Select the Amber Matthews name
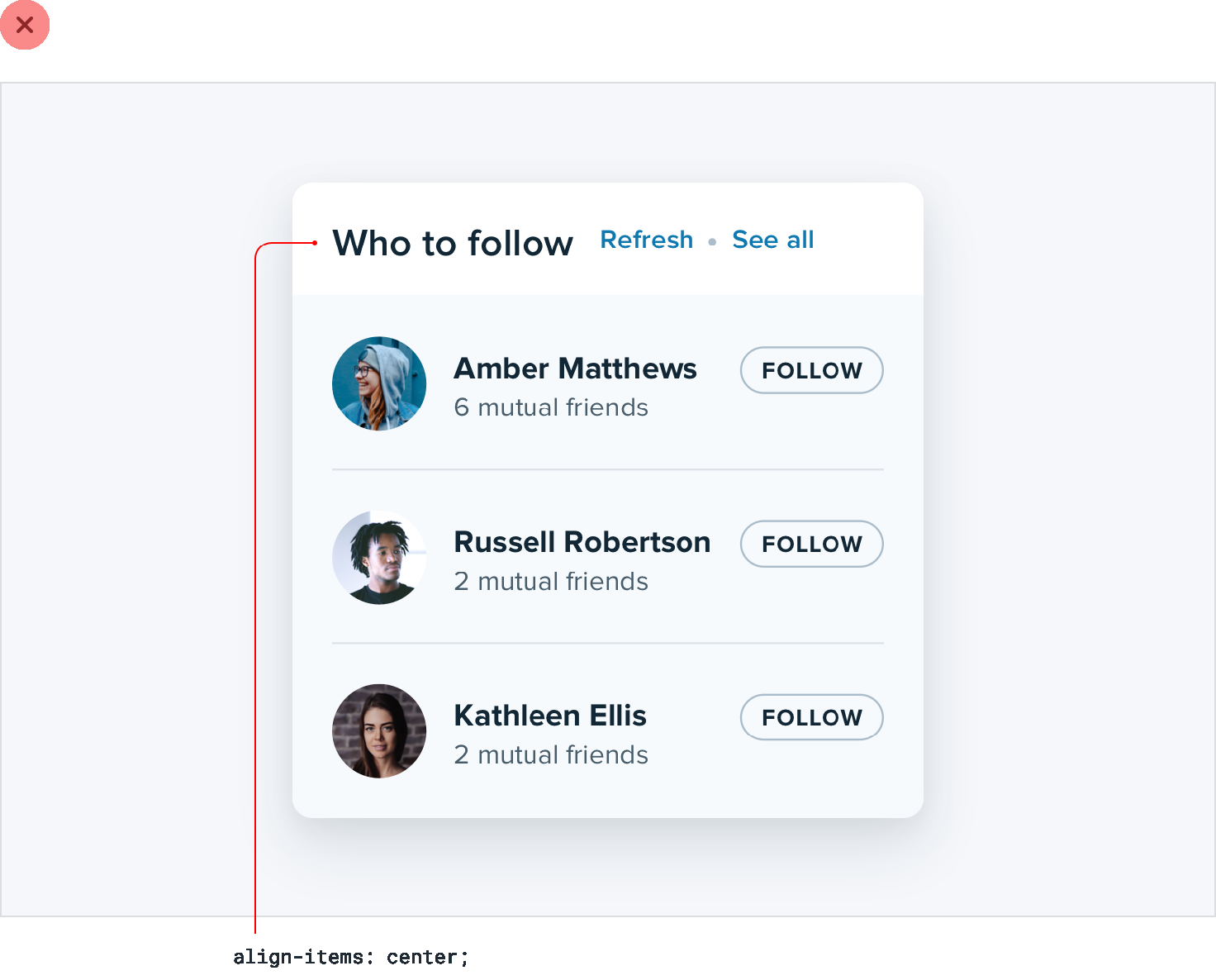The image size is (1216, 980). (575, 369)
